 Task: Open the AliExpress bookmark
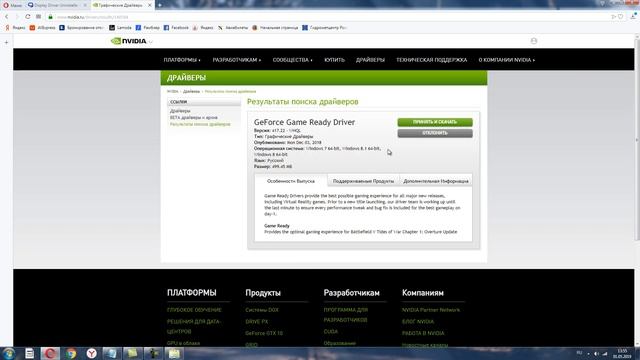point(42,28)
